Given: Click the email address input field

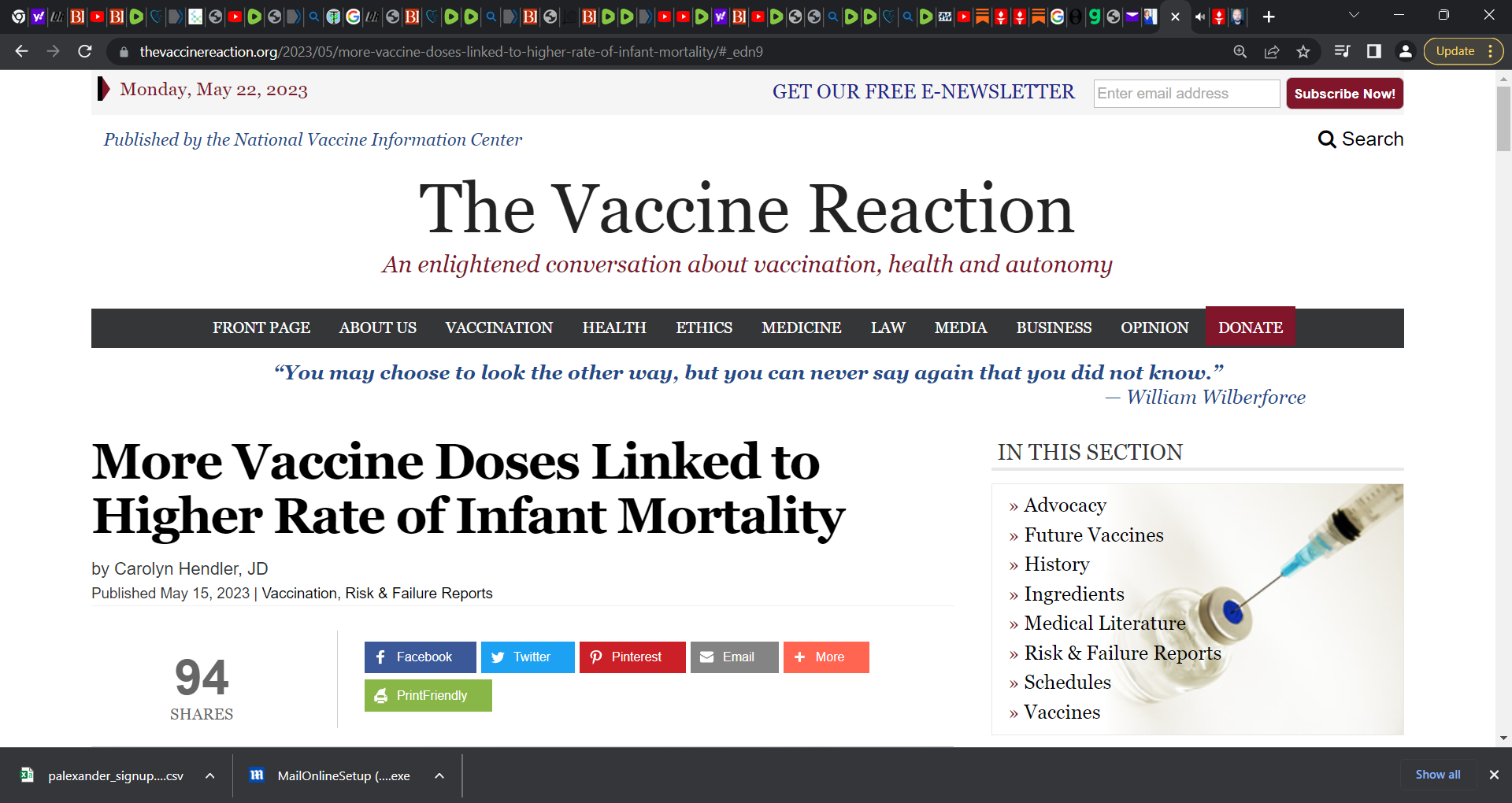Looking at the screenshot, I should [x=1186, y=94].
